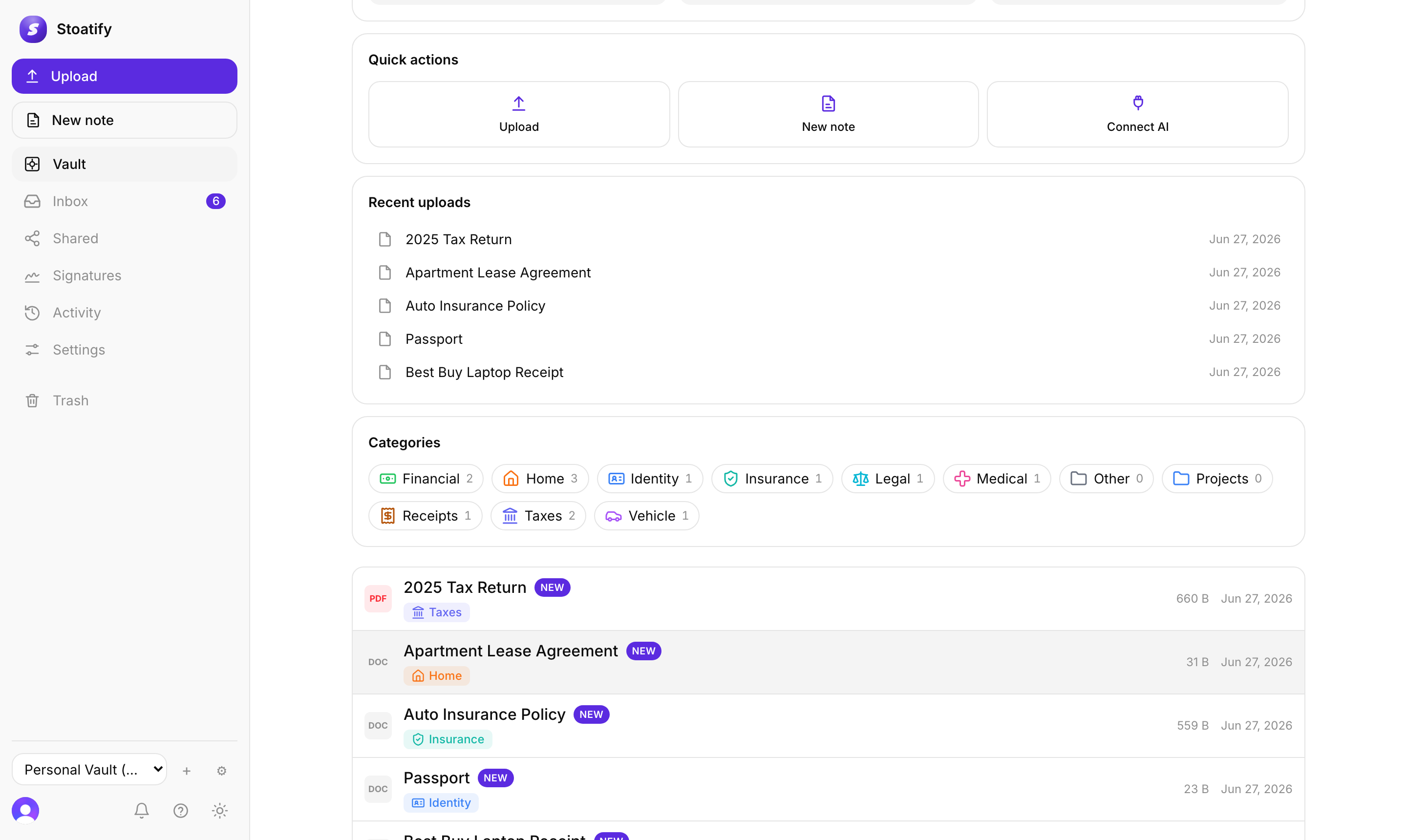The image size is (1407, 840).
Task: Go to the Shared page
Action: tap(125, 238)
